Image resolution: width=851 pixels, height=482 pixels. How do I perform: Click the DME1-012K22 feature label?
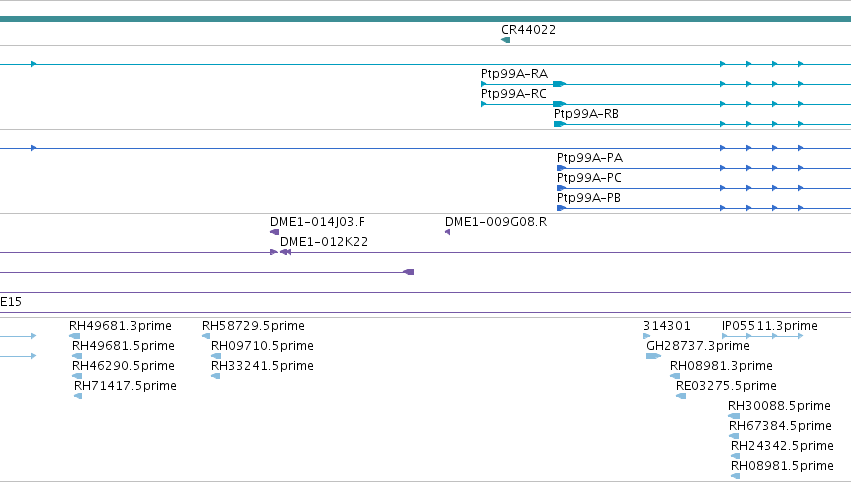324,242
